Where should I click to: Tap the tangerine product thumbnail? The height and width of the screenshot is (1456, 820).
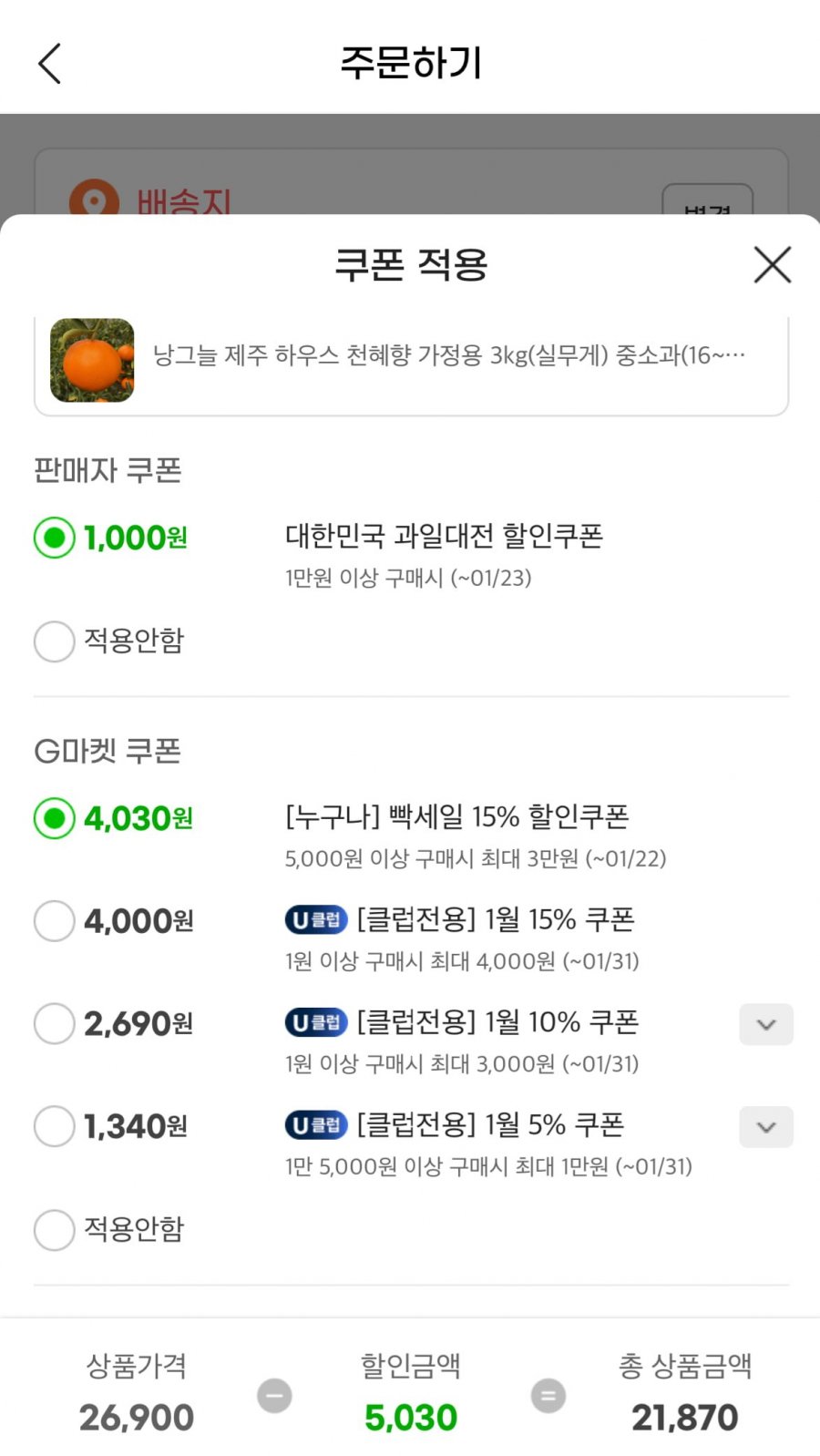[92, 360]
